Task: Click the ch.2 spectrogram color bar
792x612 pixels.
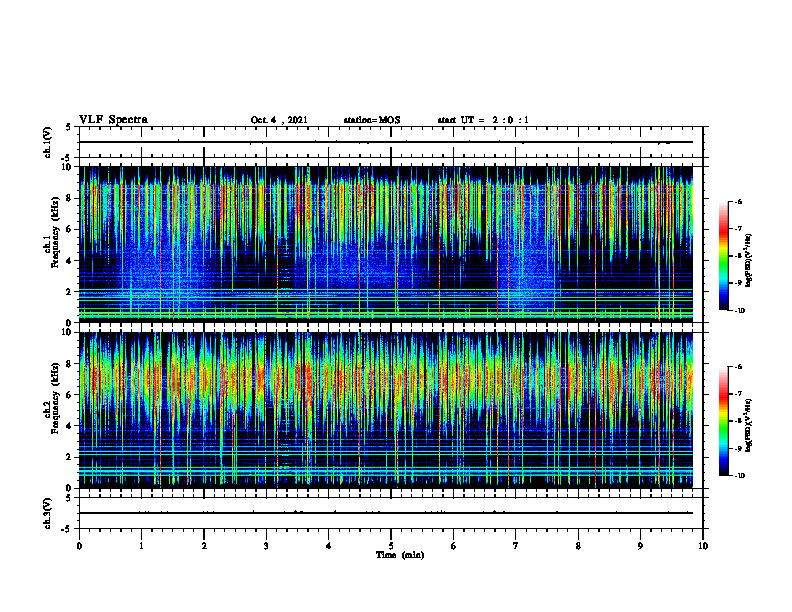Action: (x=723, y=421)
